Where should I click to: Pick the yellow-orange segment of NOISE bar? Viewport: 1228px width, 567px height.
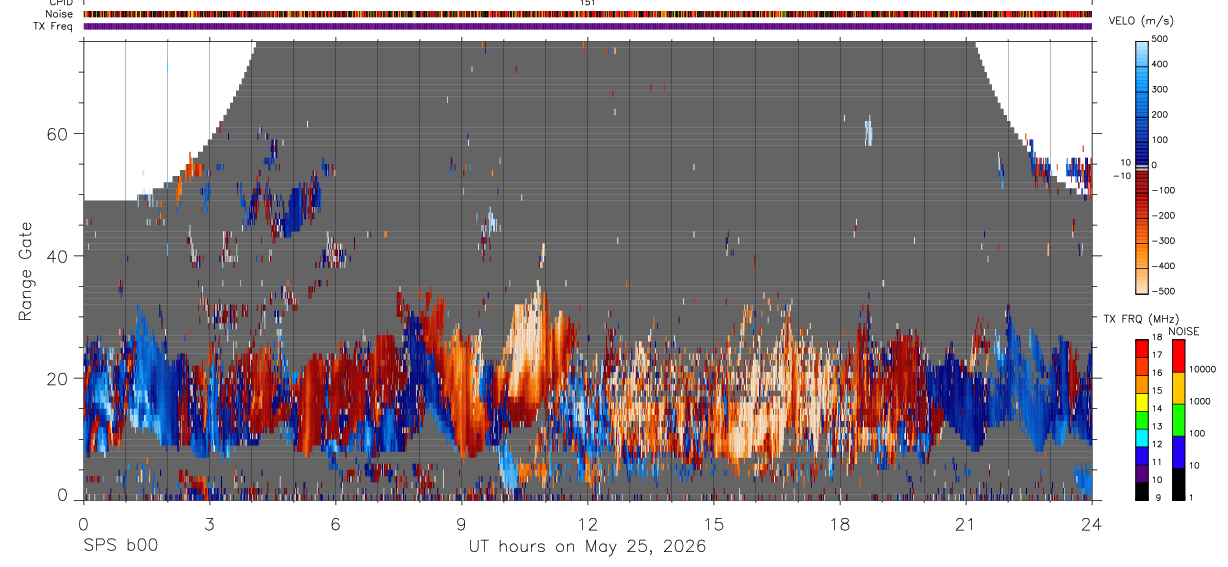click(x=1180, y=388)
